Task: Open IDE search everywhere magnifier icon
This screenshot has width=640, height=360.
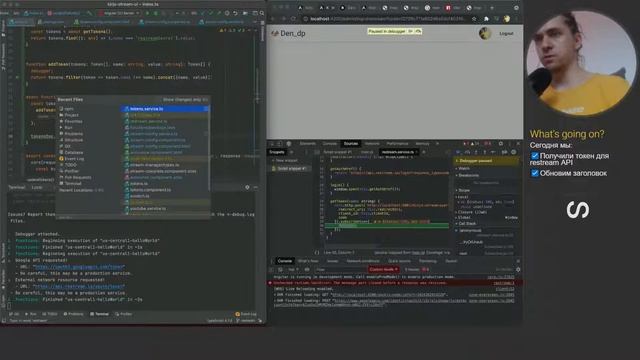Action: click(262, 13)
